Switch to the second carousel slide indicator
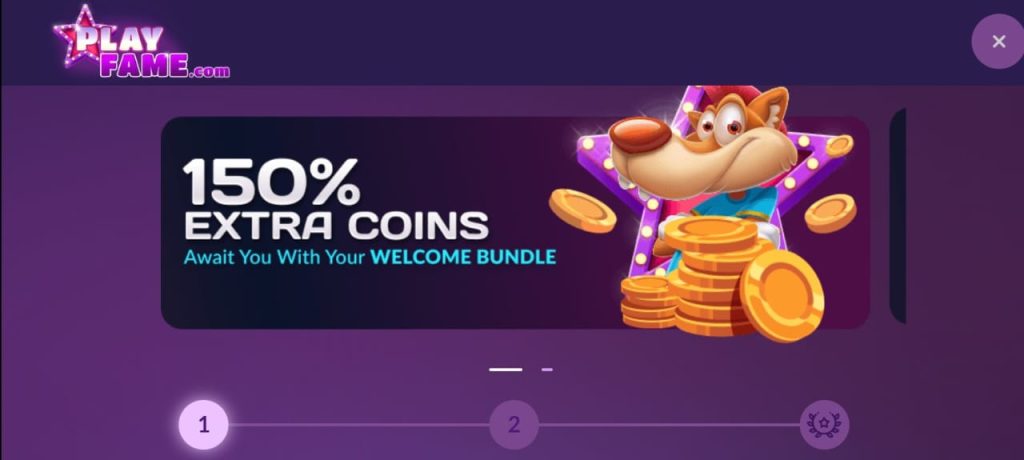This screenshot has width=1024, height=460. click(x=547, y=370)
